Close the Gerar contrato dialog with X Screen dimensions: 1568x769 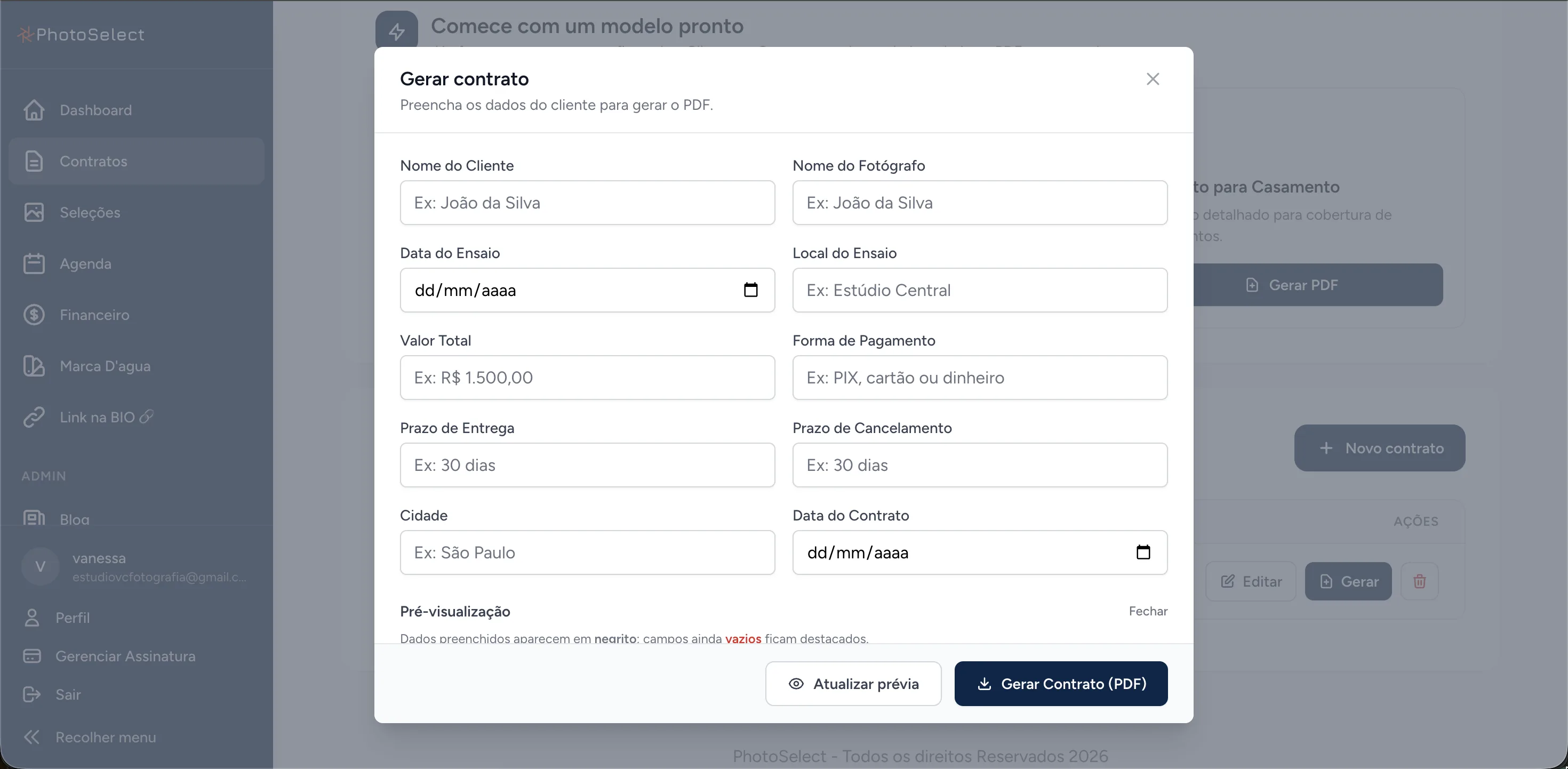(1152, 79)
